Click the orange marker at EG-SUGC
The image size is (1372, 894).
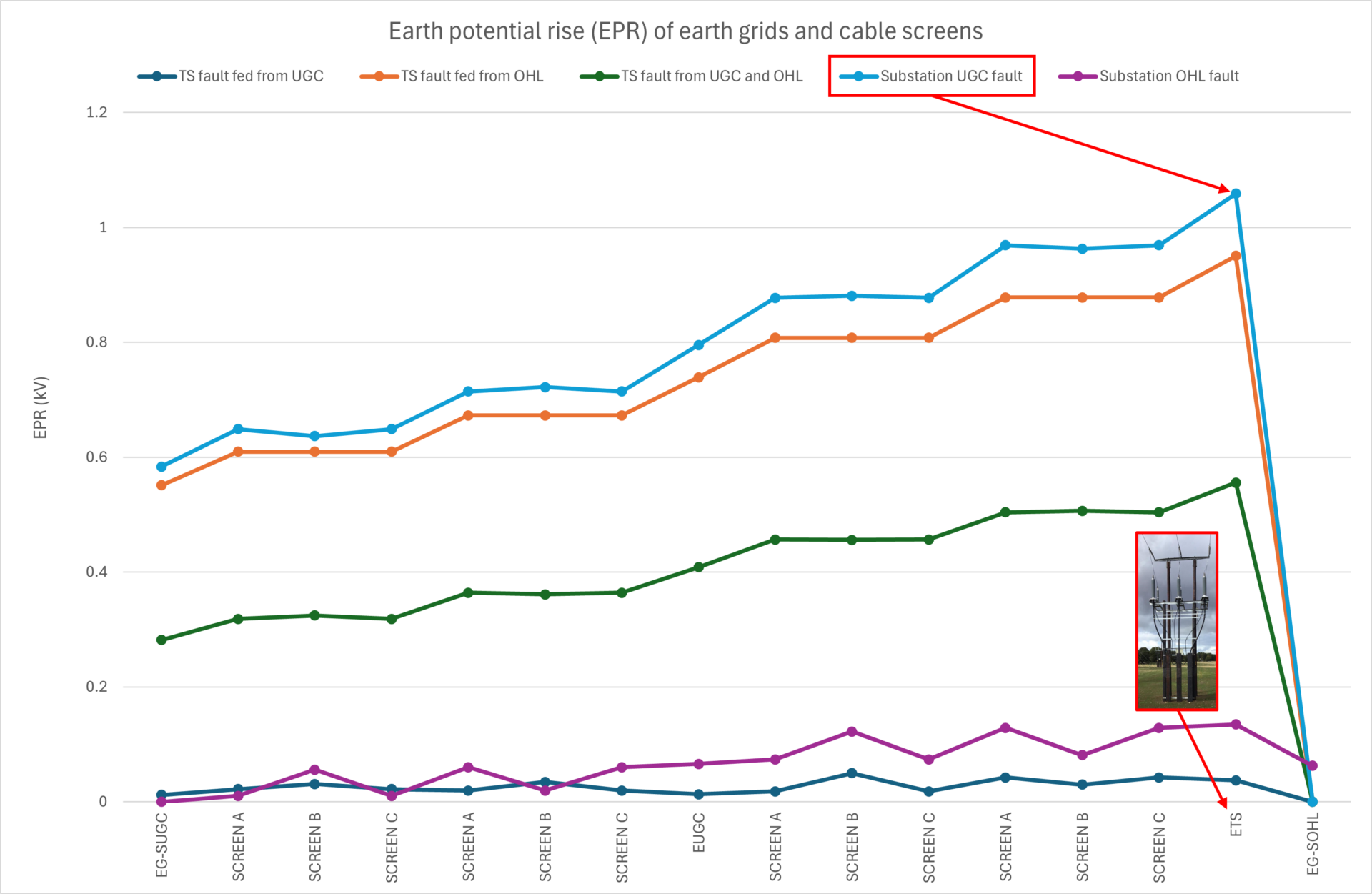(161, 485)
